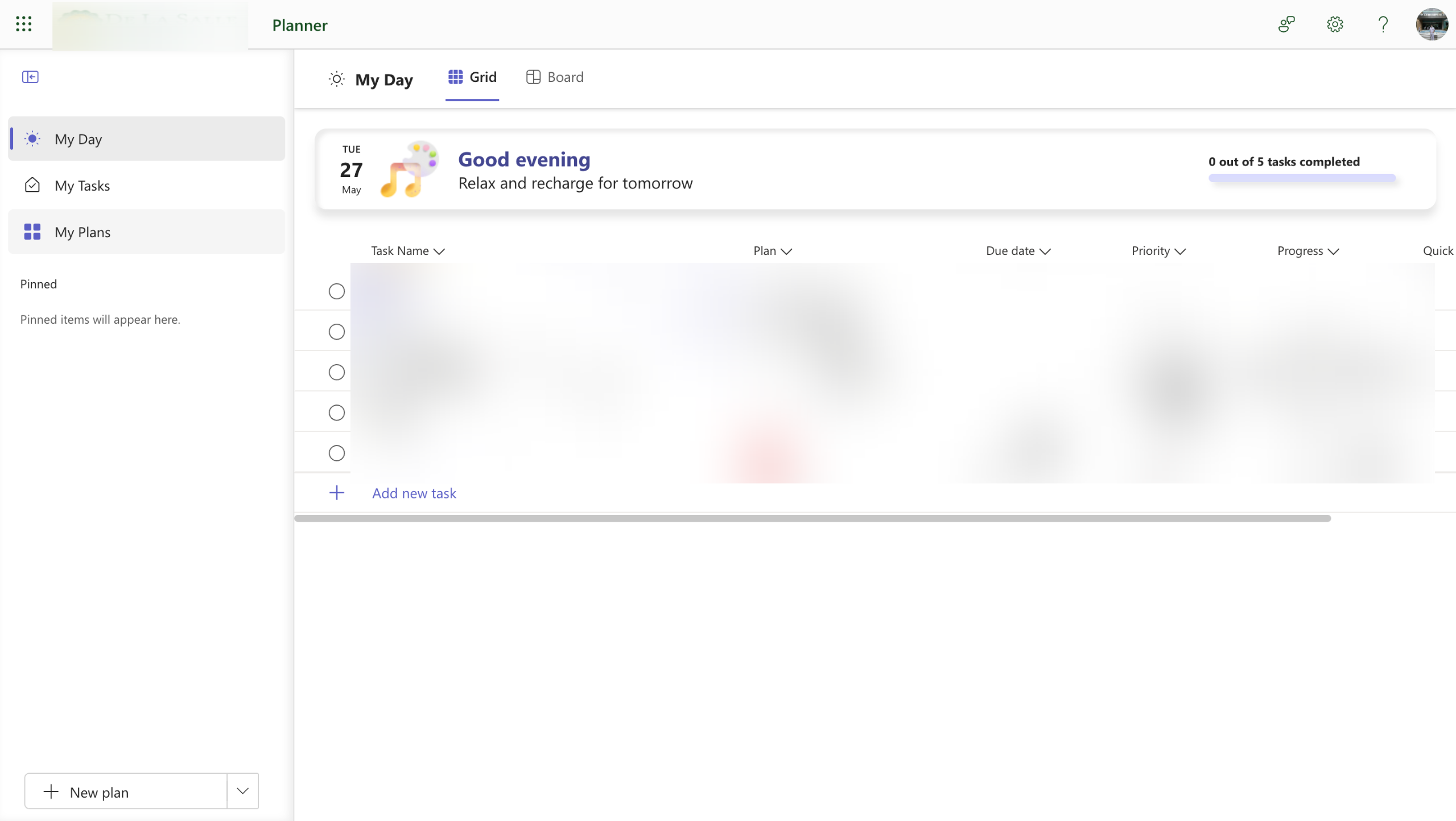The width and height of the screenshot is (1456, 821).
Task: Open the New plan dropdown arrow
Action: point(243,791)
